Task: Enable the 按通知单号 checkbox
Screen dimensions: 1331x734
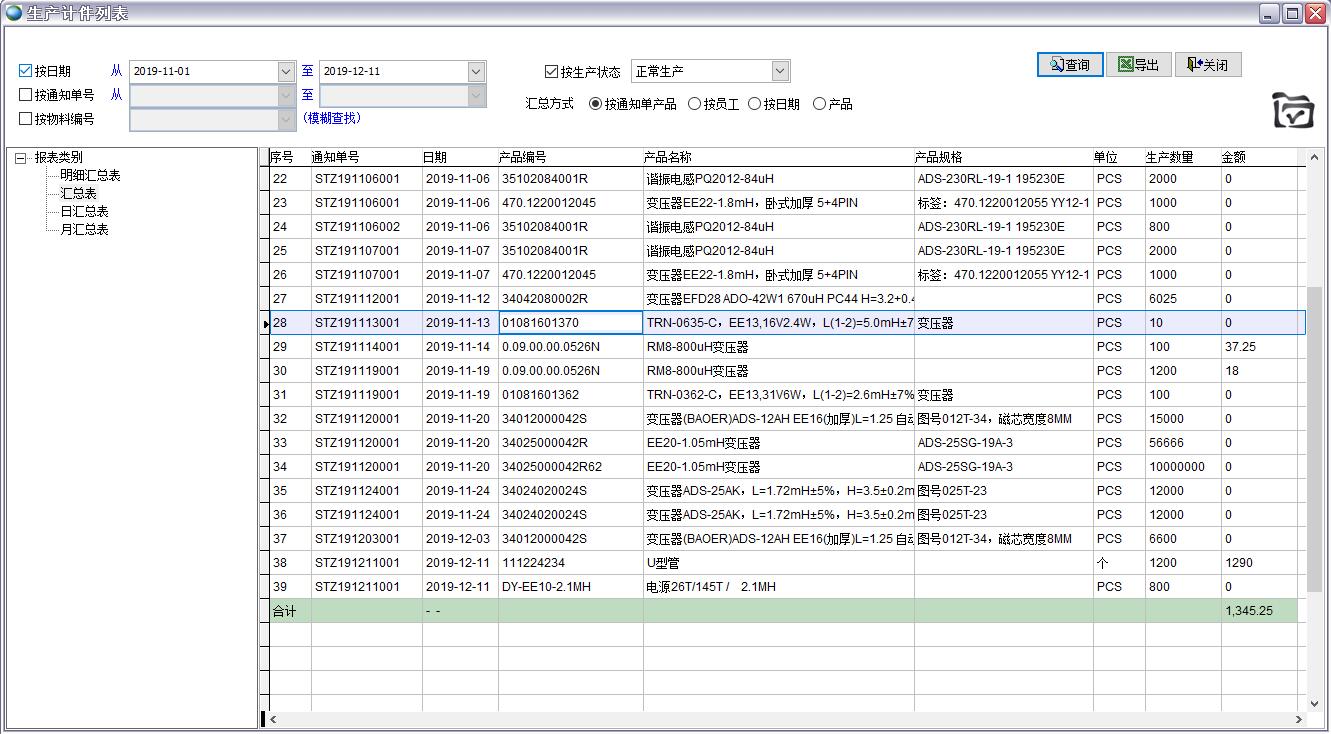Action: pos(26,95)
